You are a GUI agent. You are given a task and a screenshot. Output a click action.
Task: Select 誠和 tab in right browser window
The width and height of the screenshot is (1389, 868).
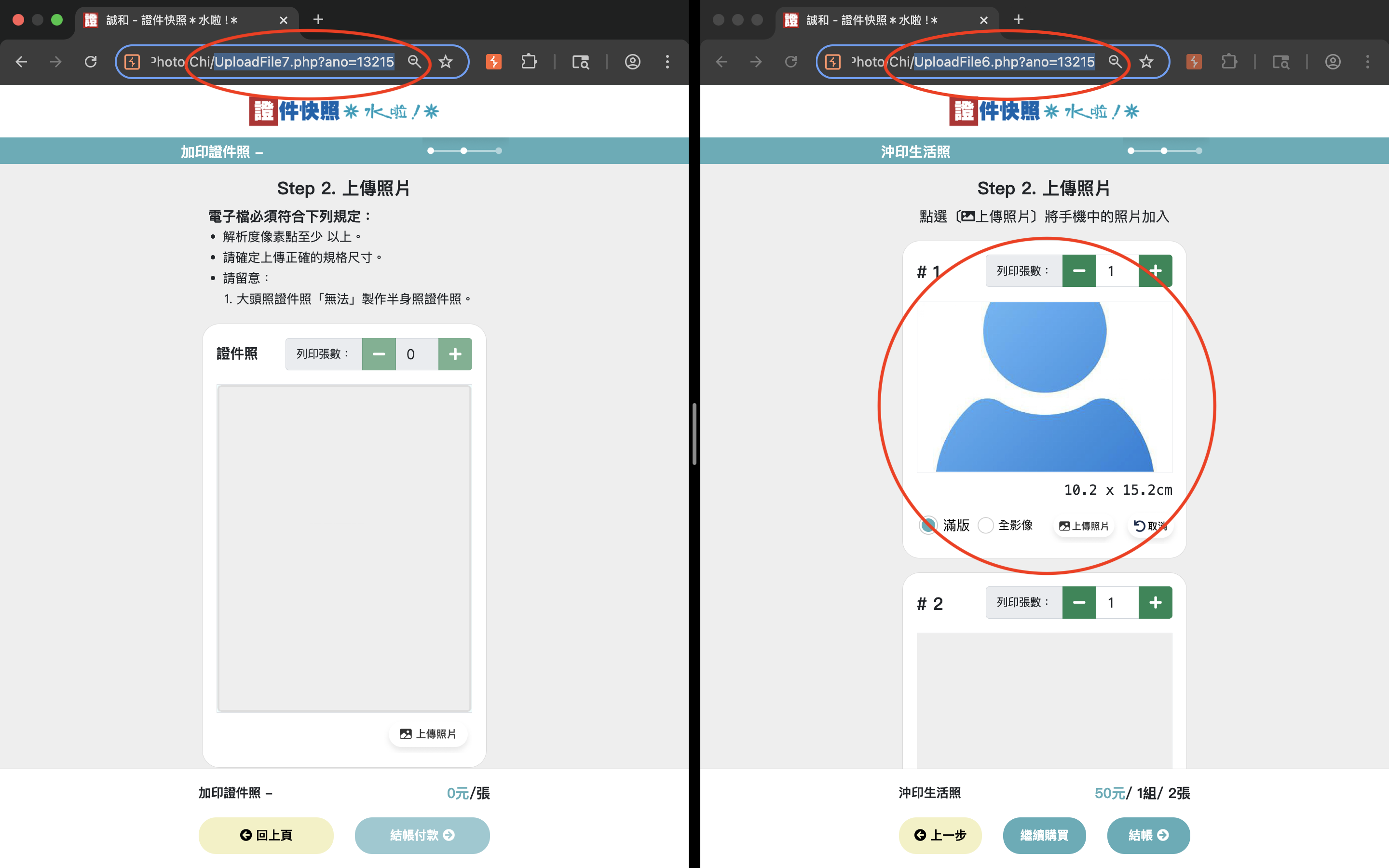click(887, 20)
